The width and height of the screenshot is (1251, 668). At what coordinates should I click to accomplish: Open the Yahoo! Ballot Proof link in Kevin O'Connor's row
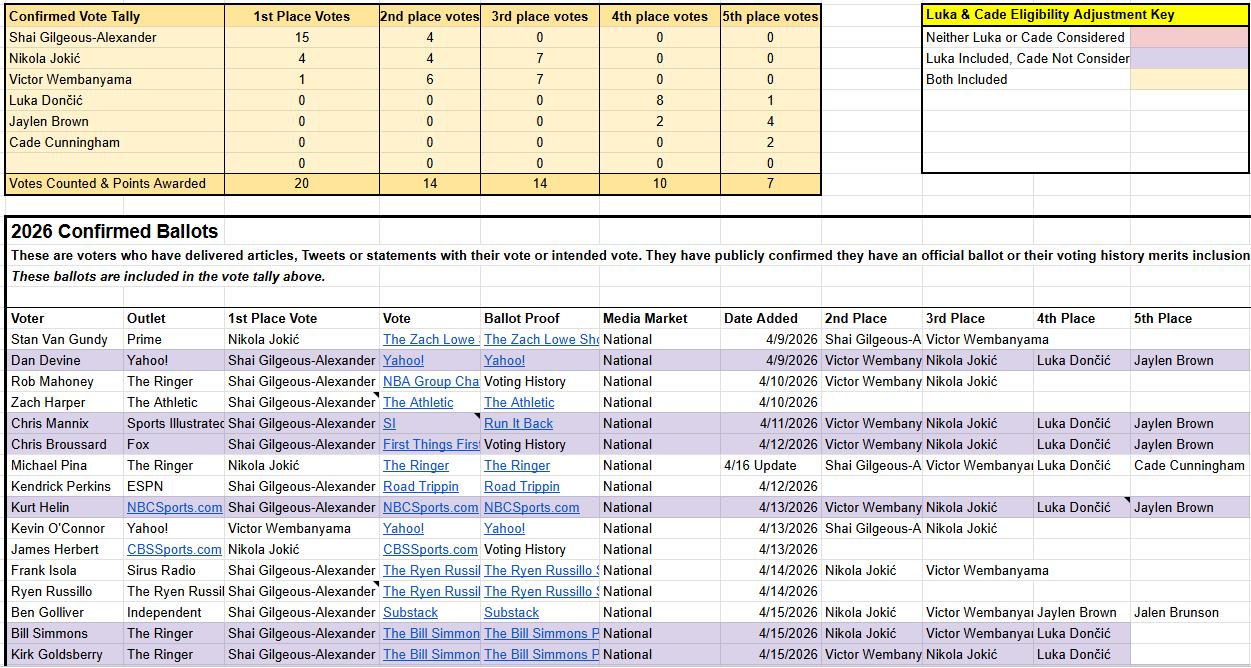(504, 528)
